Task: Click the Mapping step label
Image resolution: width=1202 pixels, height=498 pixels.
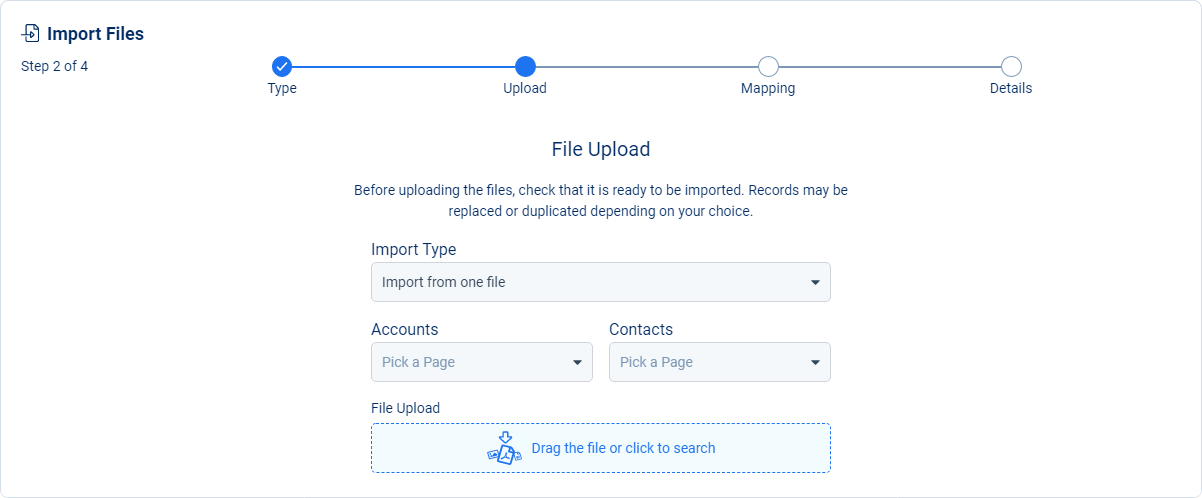Action: coord(768,88)
